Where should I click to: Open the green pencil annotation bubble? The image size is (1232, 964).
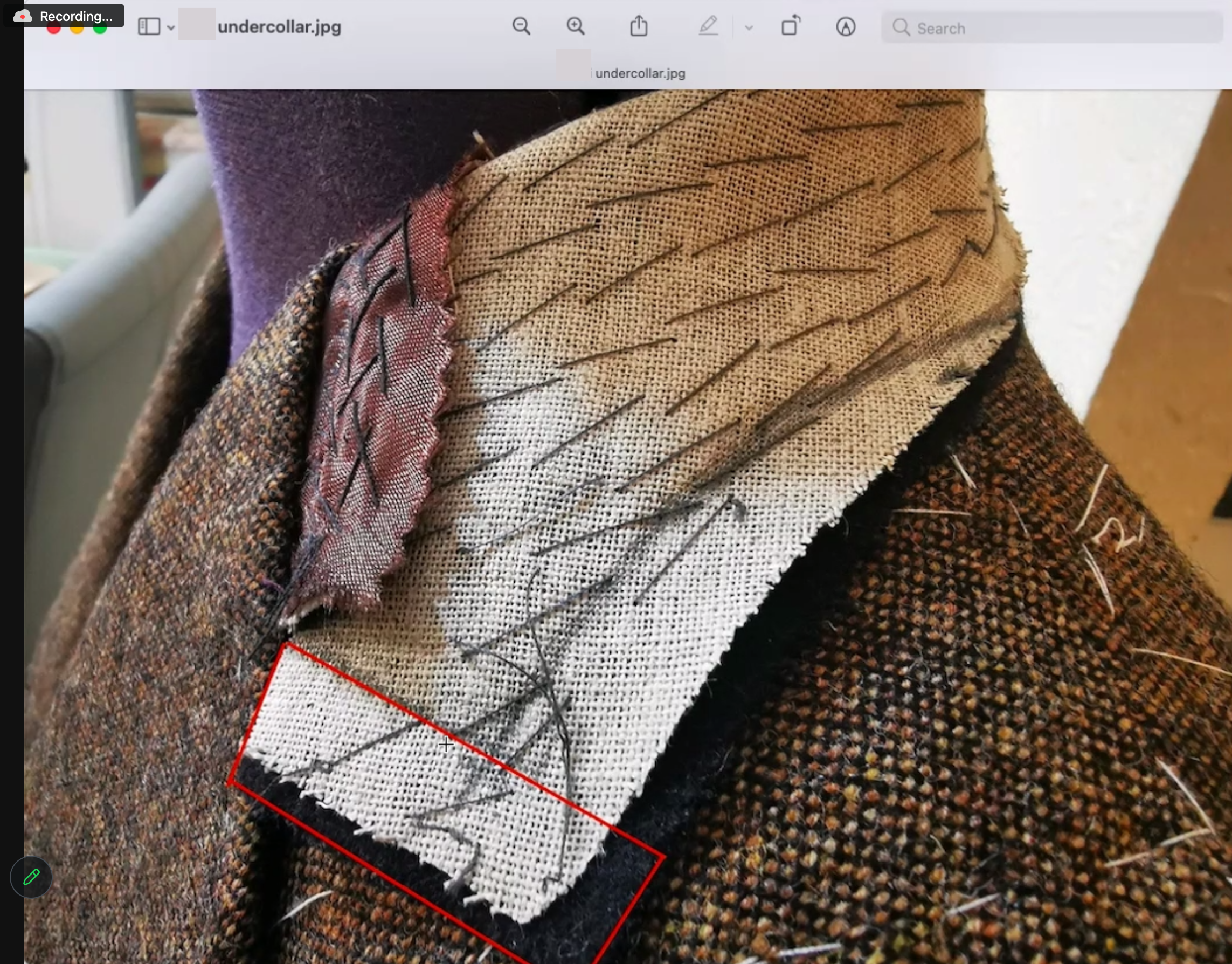tap(32, 878)
